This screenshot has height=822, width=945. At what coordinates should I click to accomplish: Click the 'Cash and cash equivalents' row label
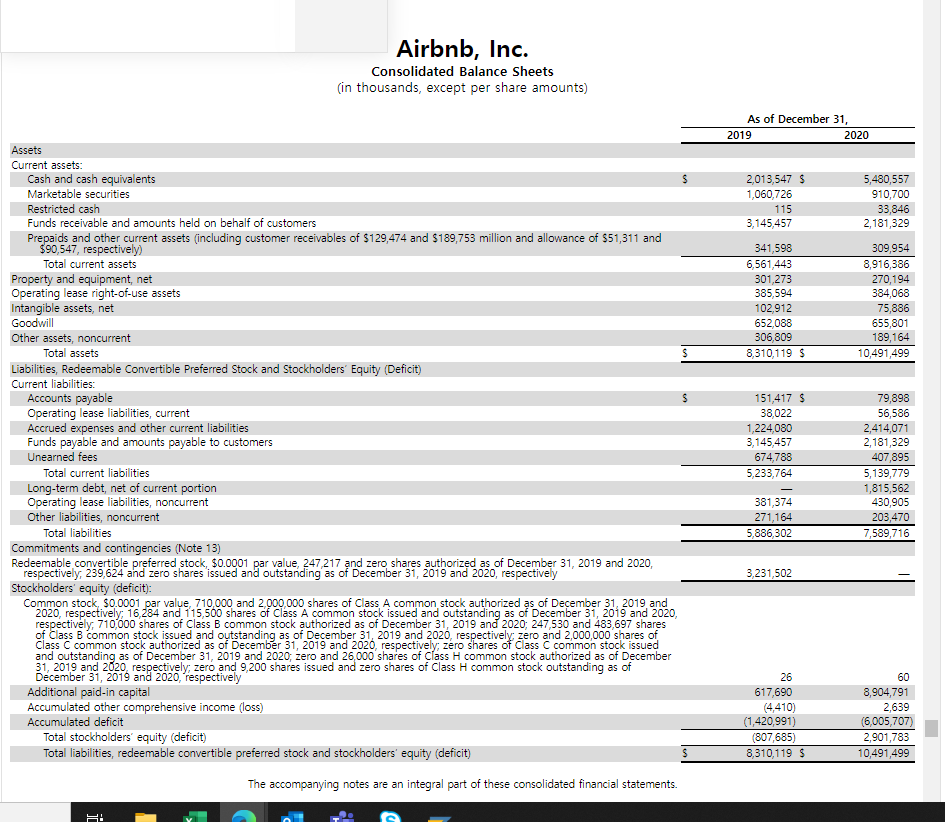coord(91,179)
